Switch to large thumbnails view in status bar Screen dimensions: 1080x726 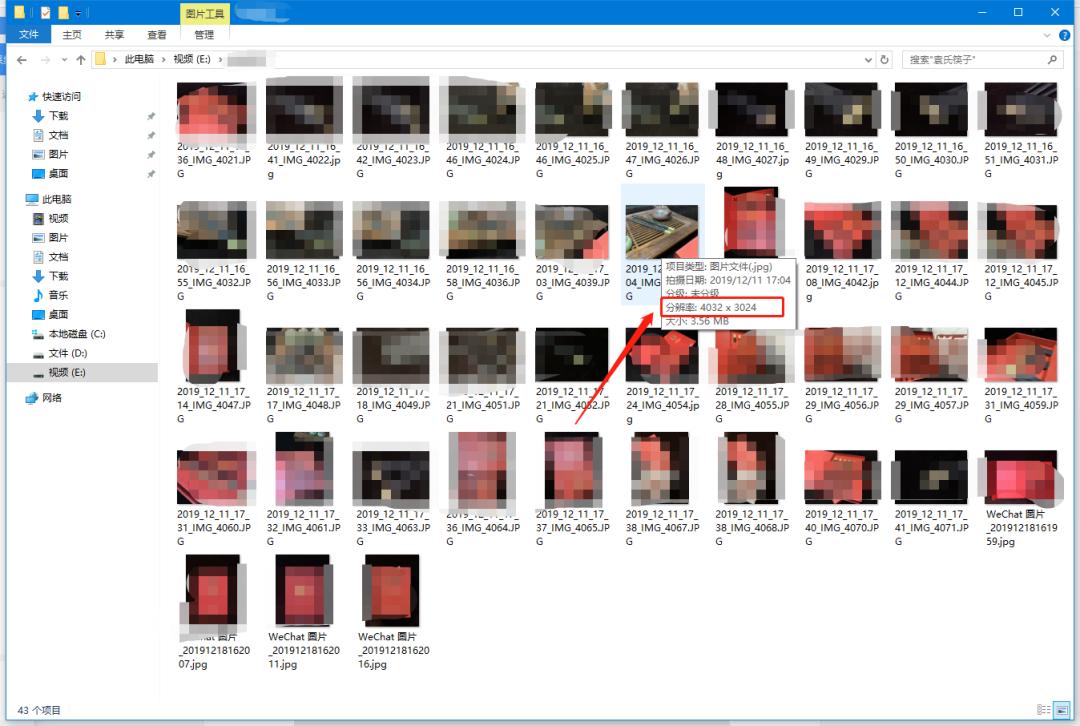pos(1061,710)
